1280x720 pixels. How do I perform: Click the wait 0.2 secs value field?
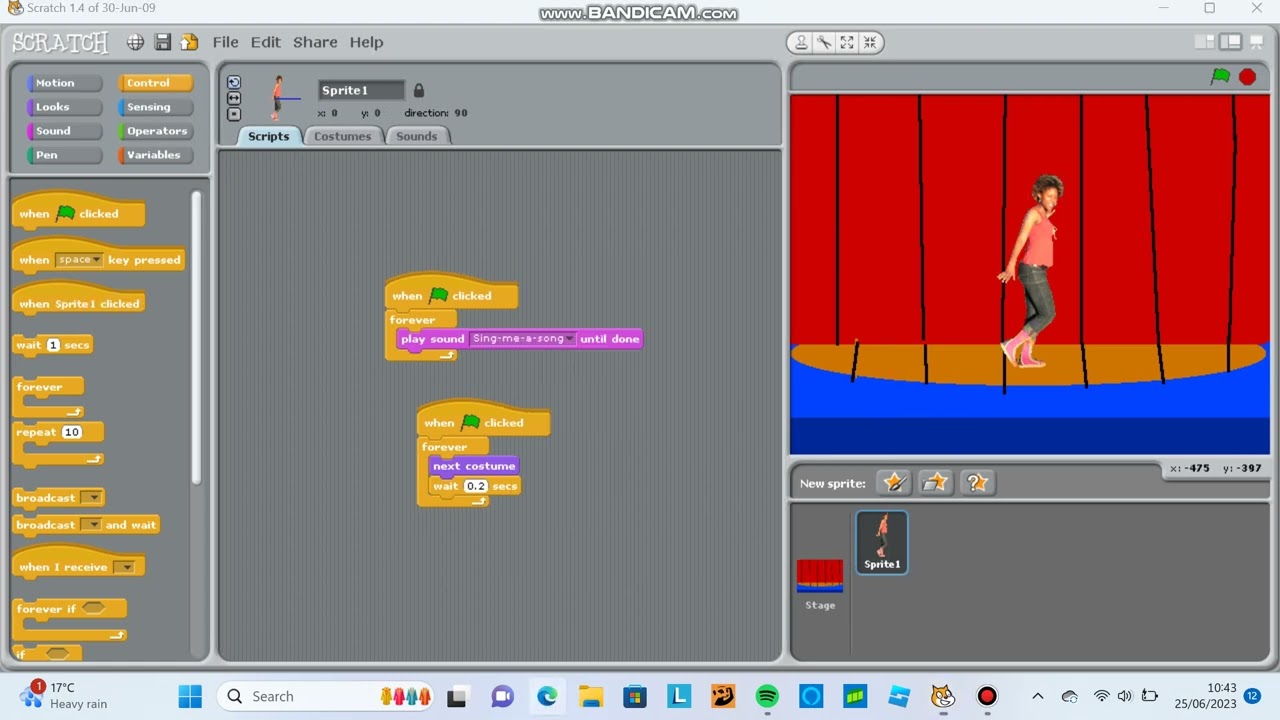[x=476, y=486]
